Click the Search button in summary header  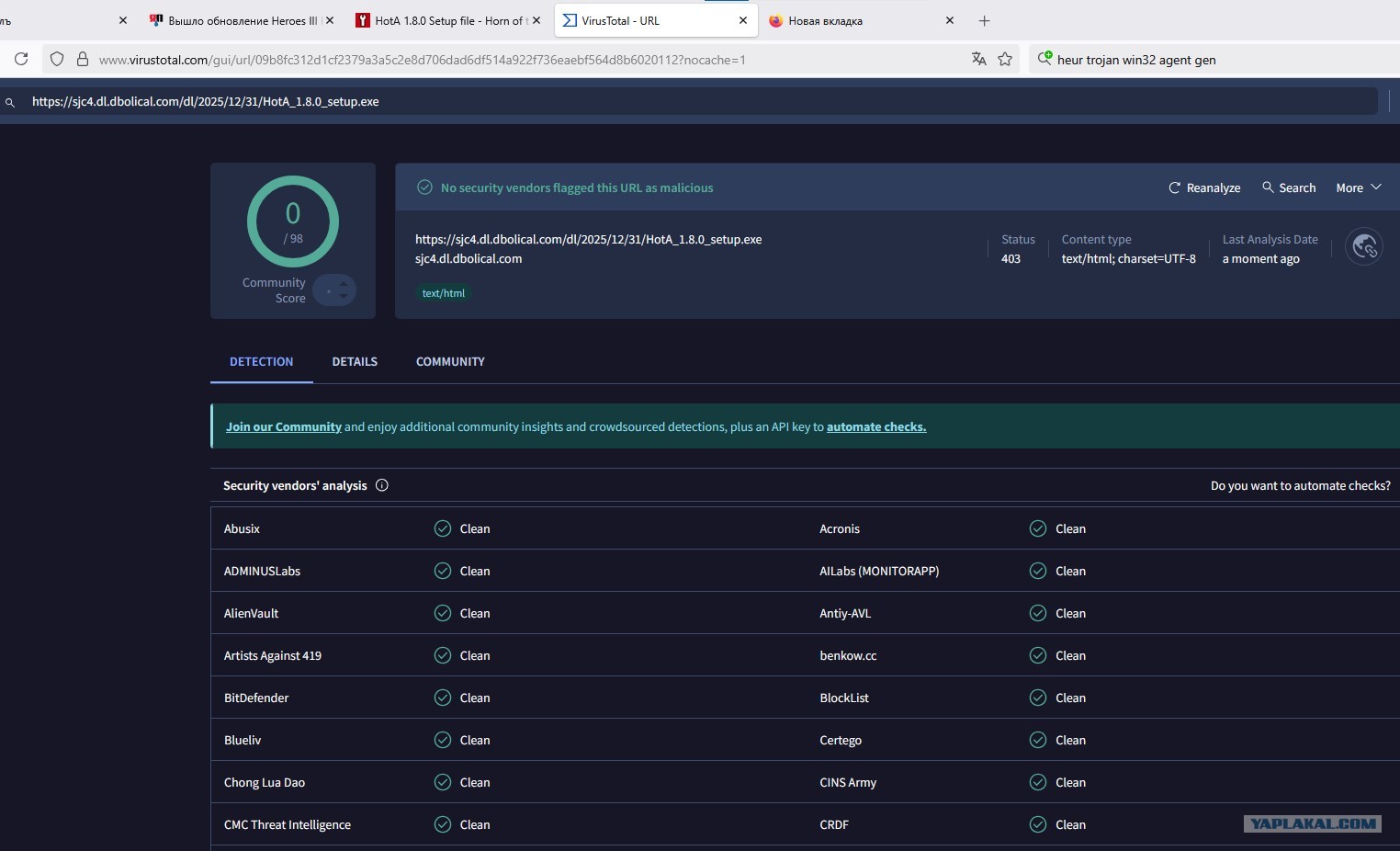tap(1289, 187)
